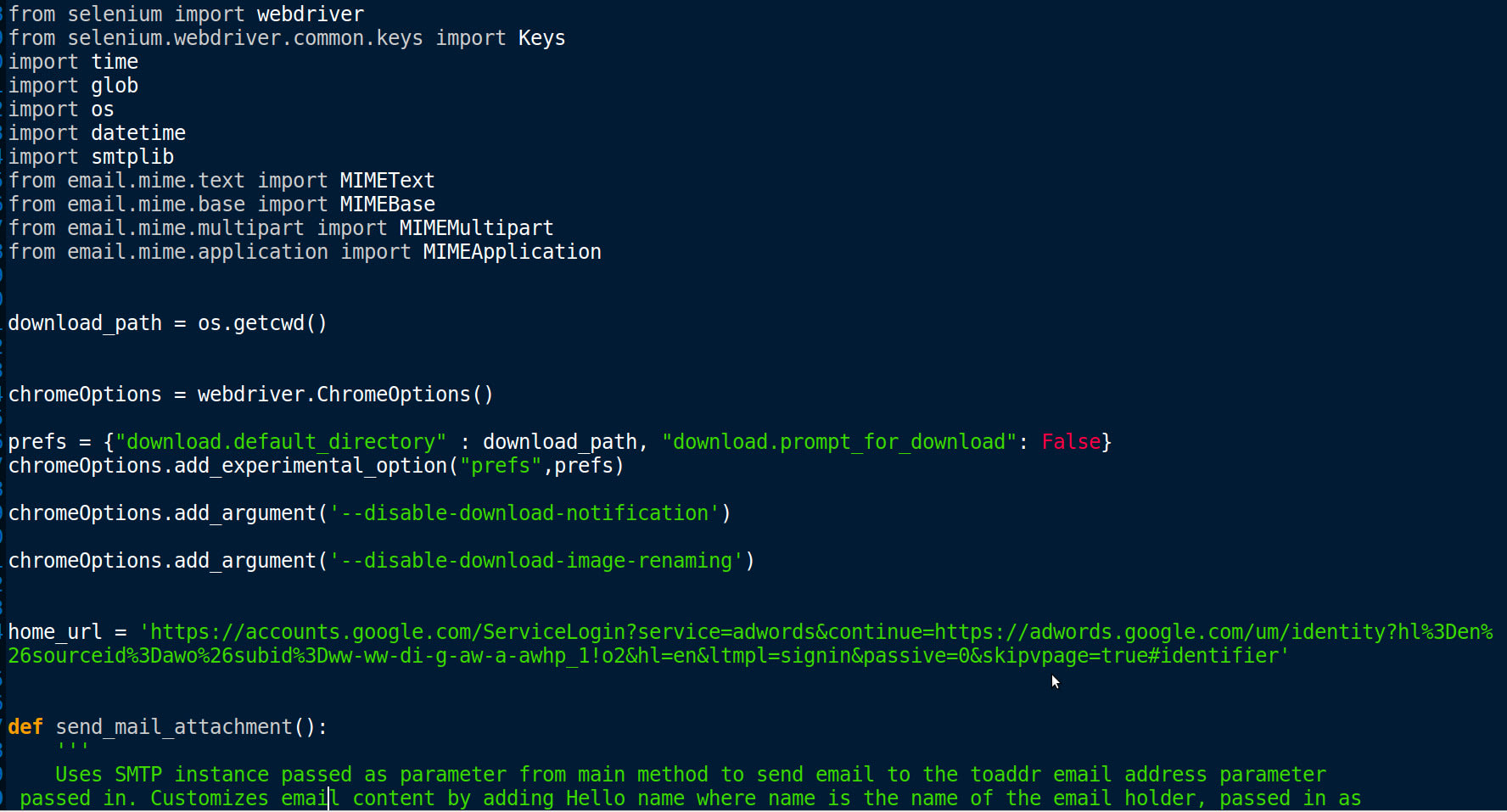The width and height of the screenshot is (1507, 812).
Task: Click 'os.getcwd()' in the download_path assignment
Action: pos(262,323)
